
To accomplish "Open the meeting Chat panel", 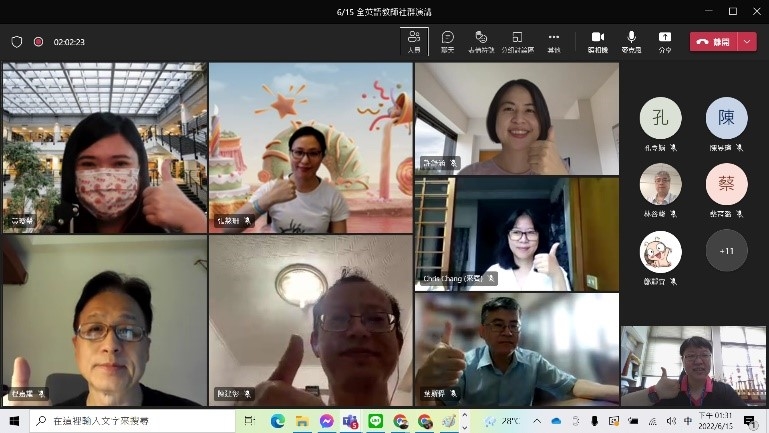I will point(448,41).
